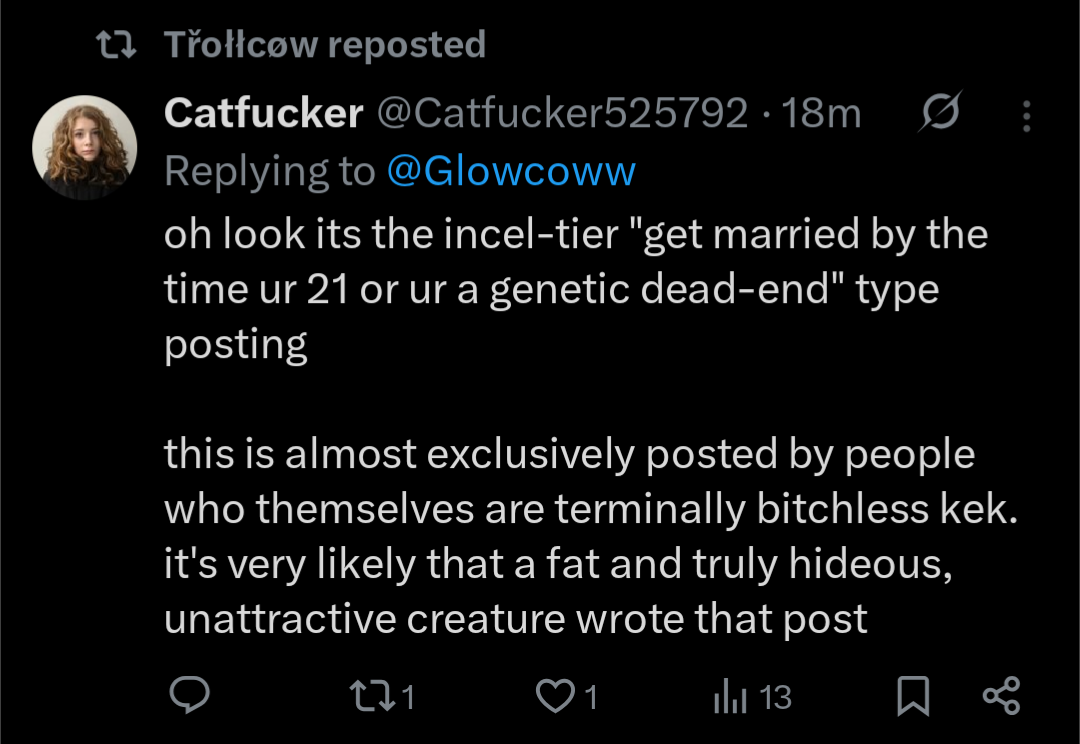
Task: Click the tweet's first paragraph about incel-tier posting
Action: pos(575,290)
